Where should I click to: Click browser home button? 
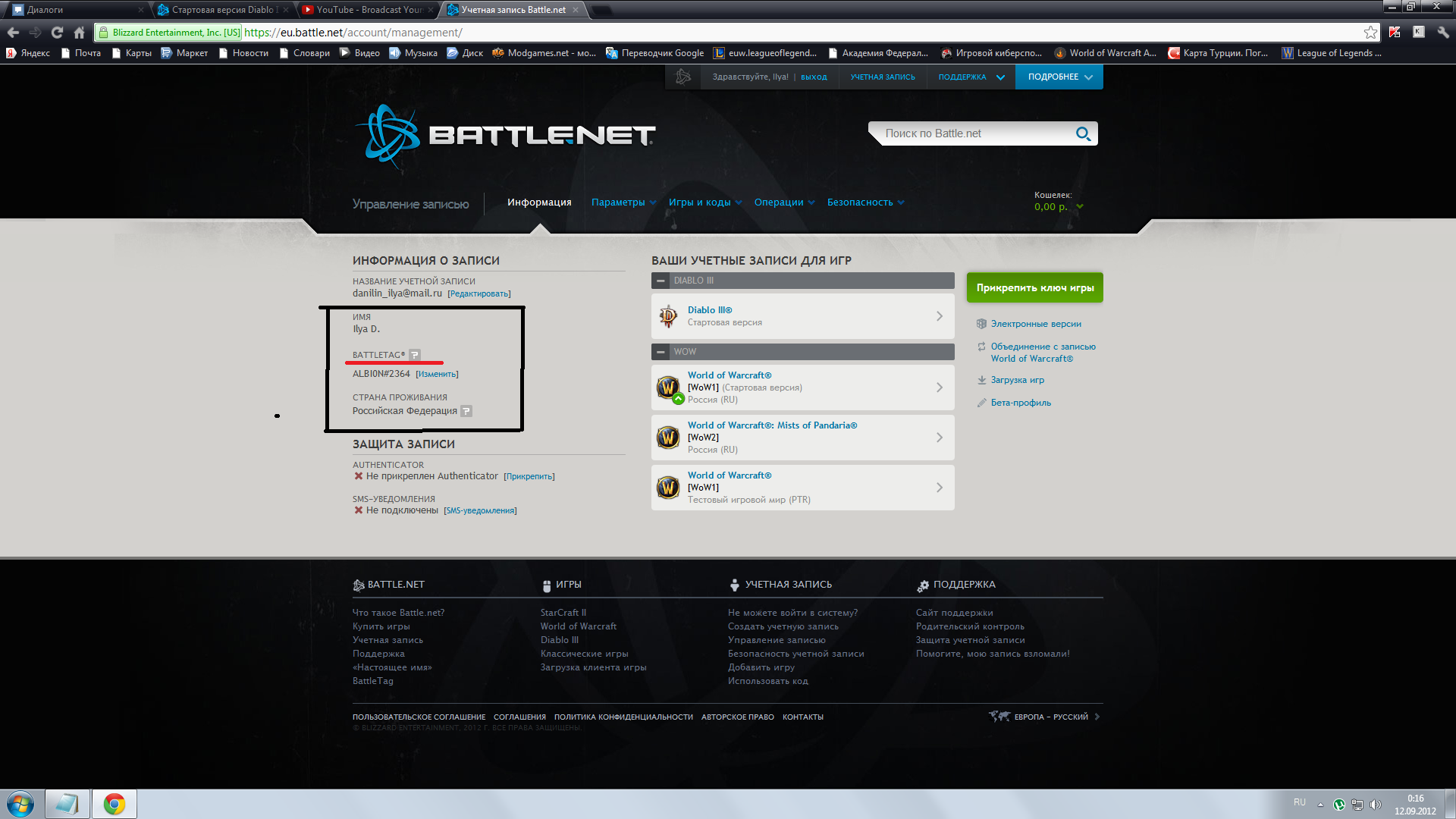point(79,33)
